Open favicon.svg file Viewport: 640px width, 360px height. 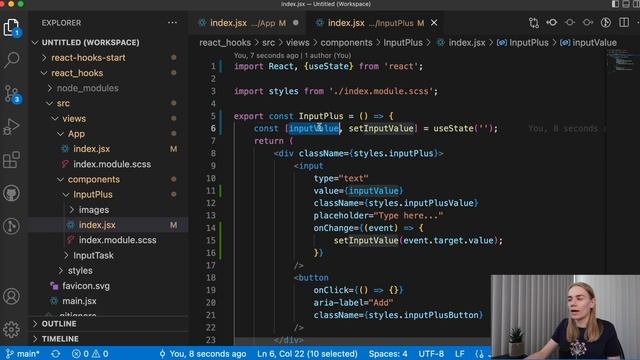86,286
